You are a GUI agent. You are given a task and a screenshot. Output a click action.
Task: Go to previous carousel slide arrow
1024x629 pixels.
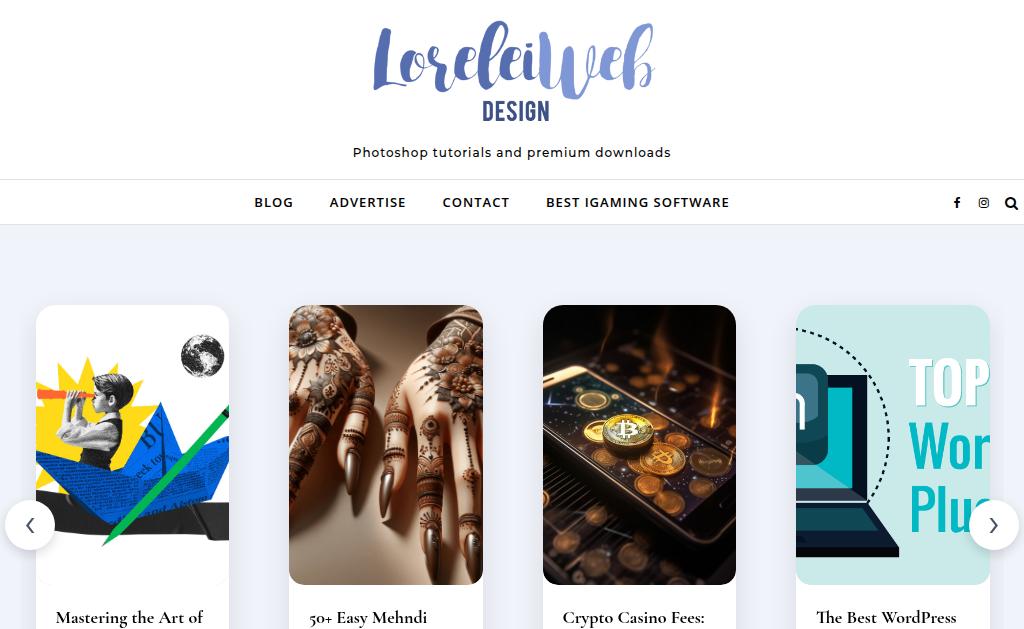click(30, 525)
